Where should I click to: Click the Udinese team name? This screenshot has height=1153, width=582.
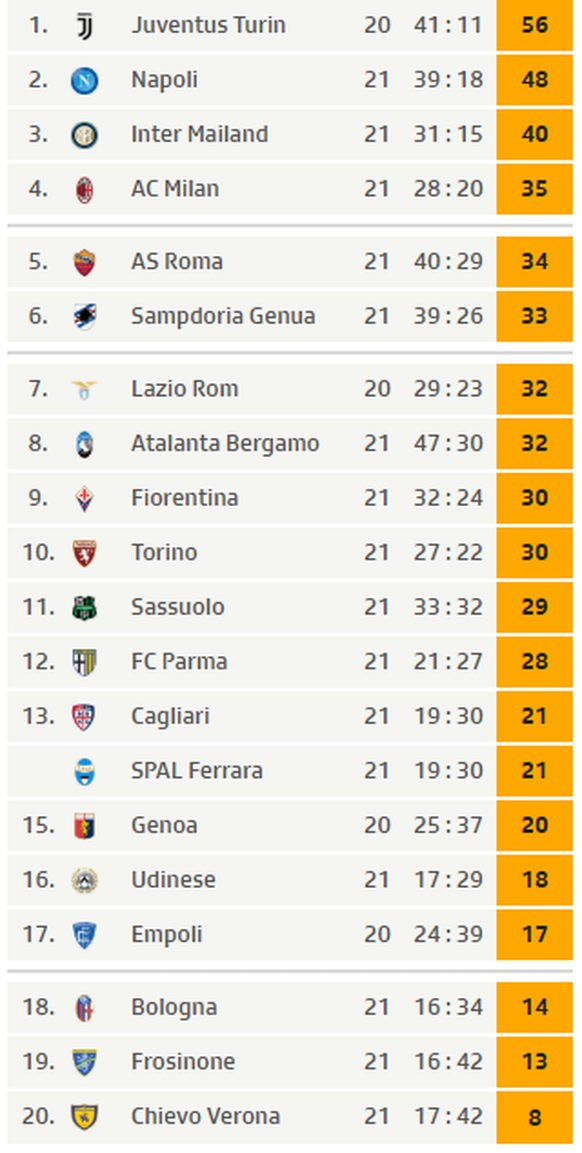[173, 879]
